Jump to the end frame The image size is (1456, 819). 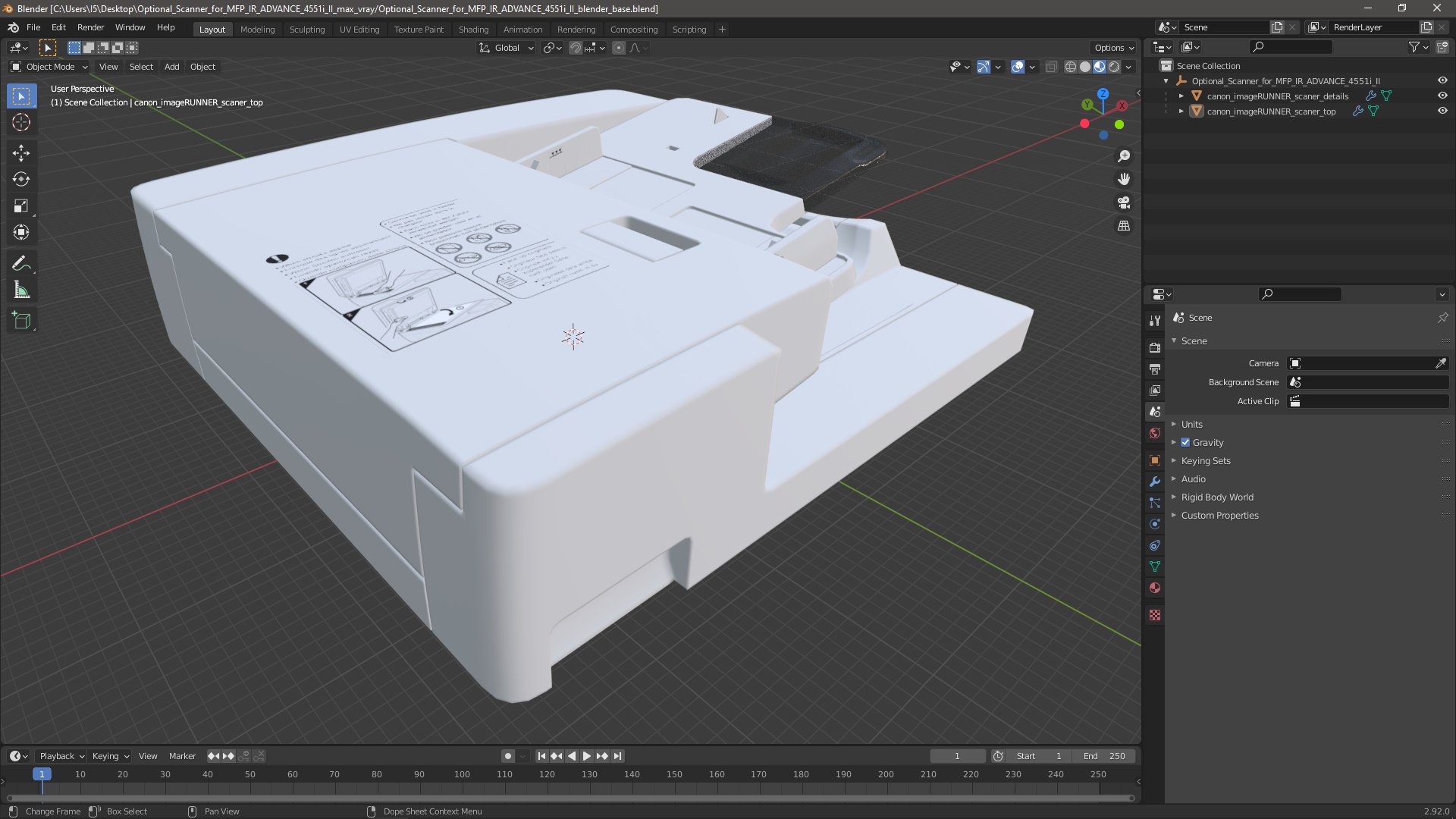617,756
